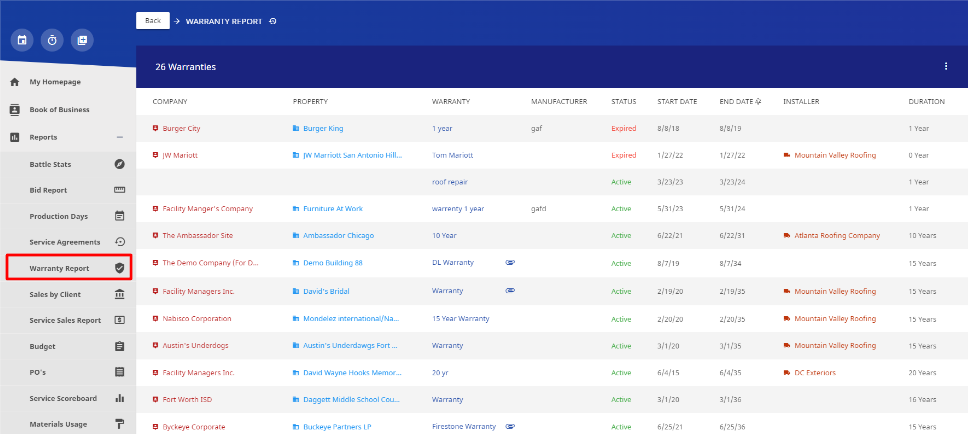Click the Budget clipboard icon
Image resolution: width=968 pixels, height=434 pixels.
pos(120,346)
